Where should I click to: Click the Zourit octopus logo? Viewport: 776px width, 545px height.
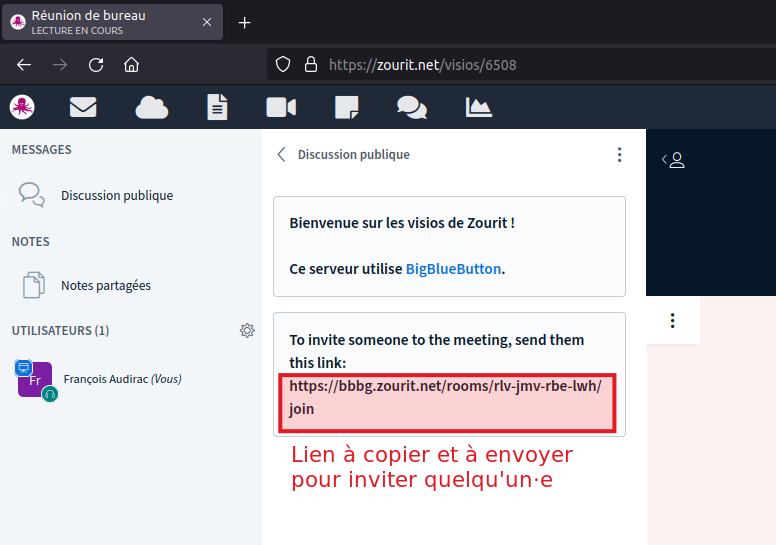click(x=22, y=107)
